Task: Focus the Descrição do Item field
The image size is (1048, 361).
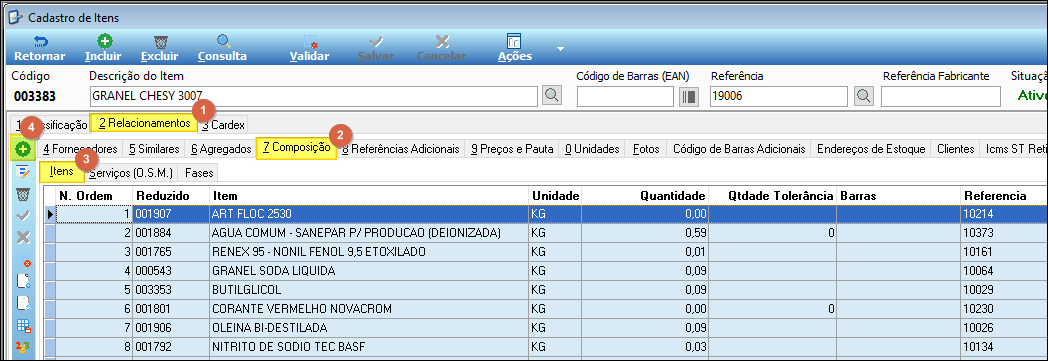Action: 313,96
